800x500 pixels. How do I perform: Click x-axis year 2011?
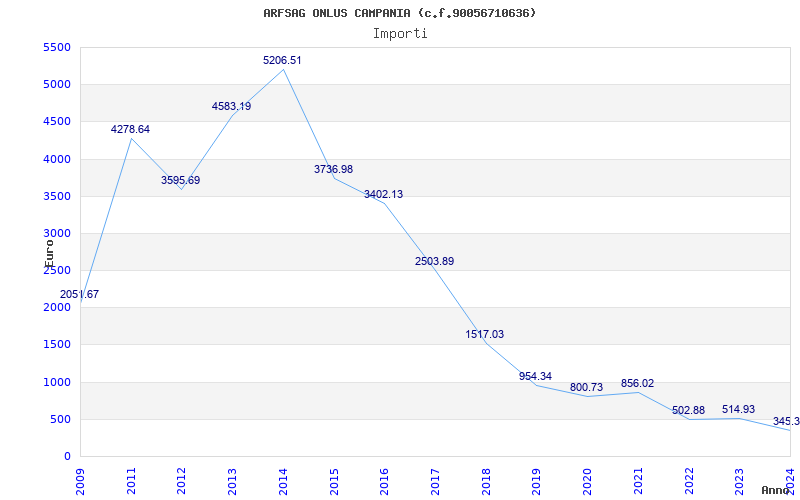(131, 482)
